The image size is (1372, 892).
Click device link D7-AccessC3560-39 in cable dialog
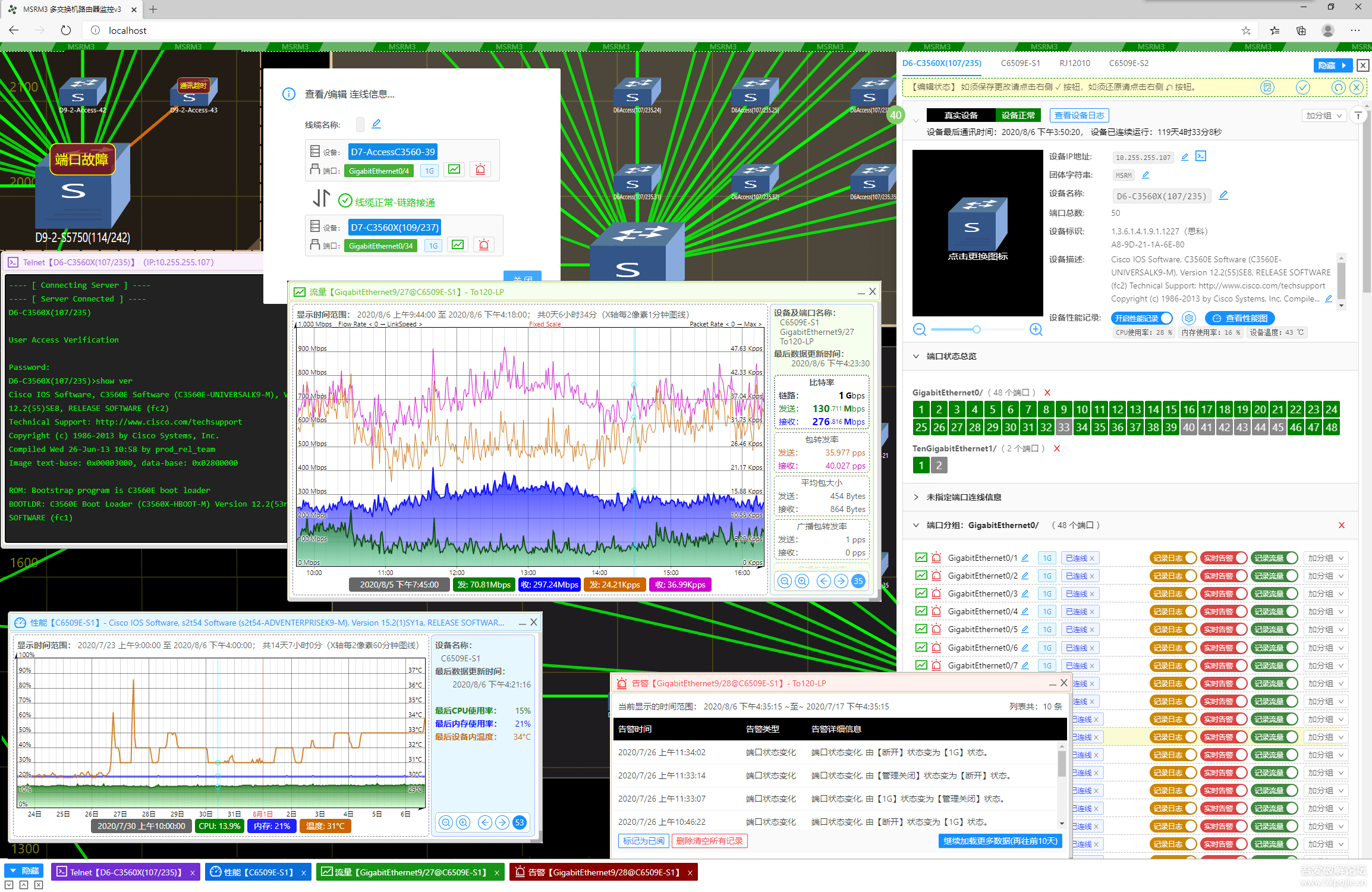tap(392, 152)
